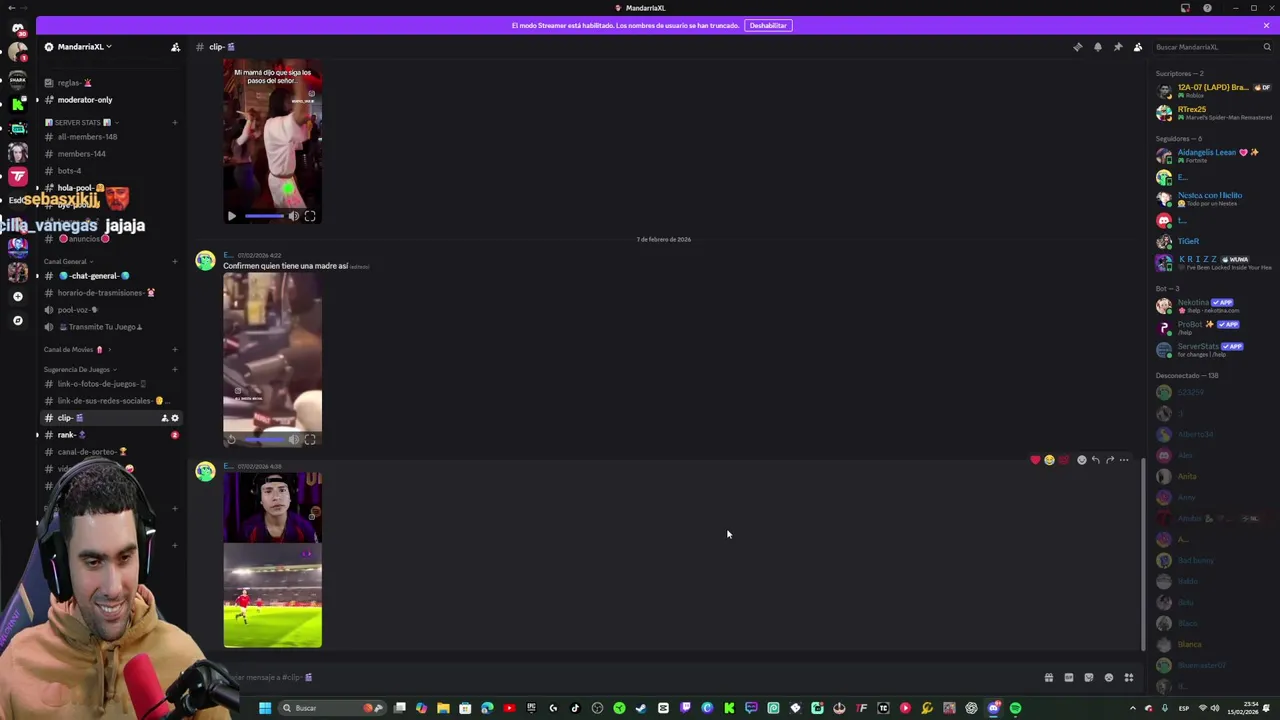Select the SHARK server icon in sidebar
The image size is (1280, 720).
17,78
